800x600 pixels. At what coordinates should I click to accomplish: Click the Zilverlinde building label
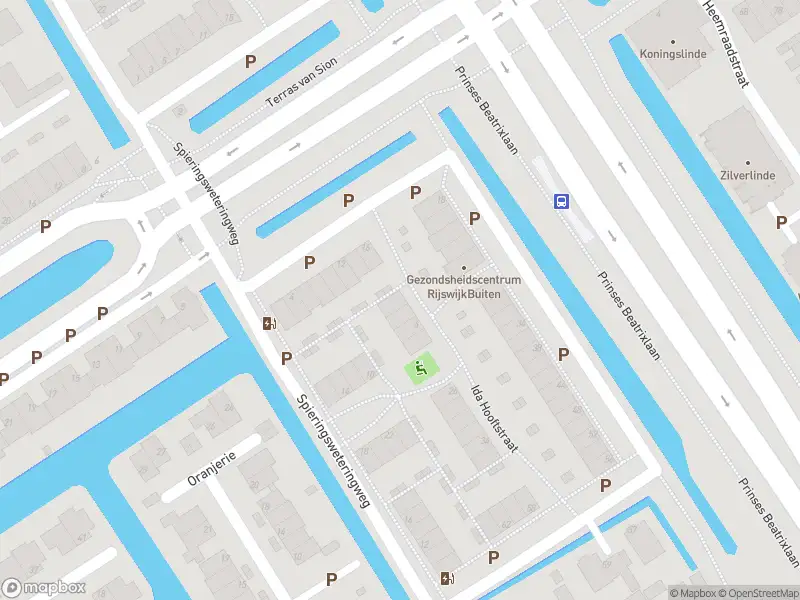tap(747, 175)
